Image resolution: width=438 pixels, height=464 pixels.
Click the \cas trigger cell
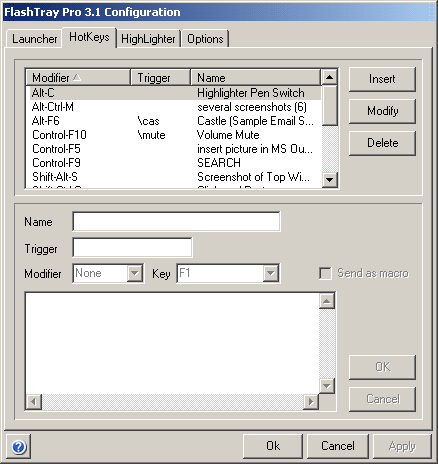point(148,121)
